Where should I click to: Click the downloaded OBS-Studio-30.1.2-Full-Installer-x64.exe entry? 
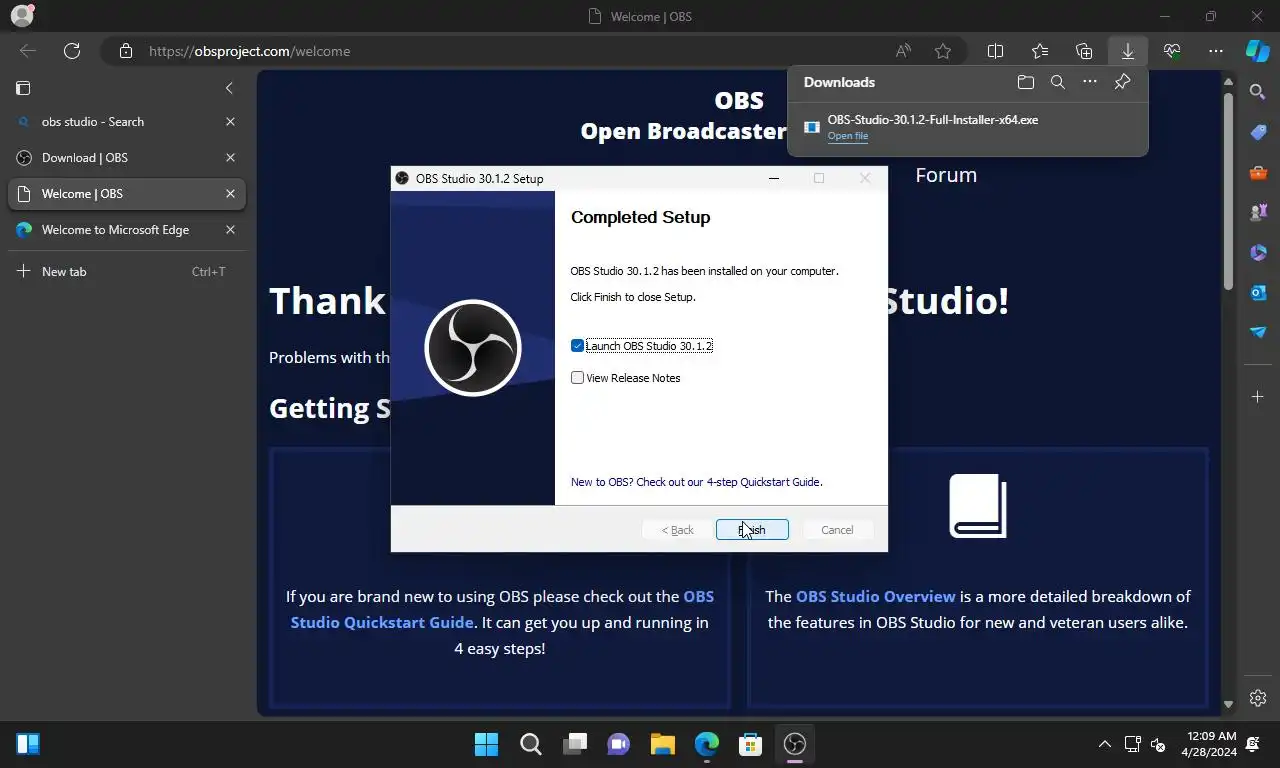[x=968, y=127]
